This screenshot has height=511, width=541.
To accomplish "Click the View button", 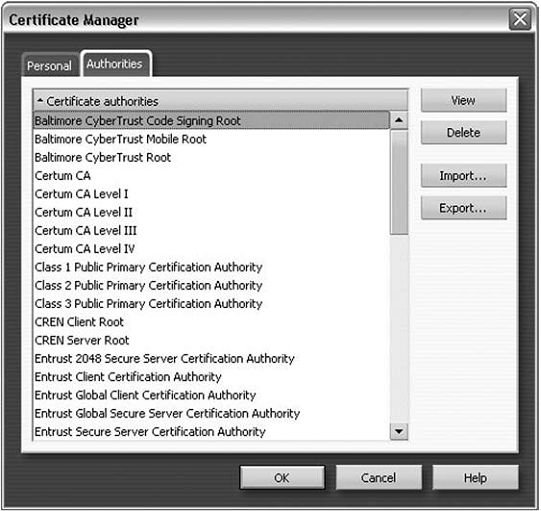I will (464, 100).
